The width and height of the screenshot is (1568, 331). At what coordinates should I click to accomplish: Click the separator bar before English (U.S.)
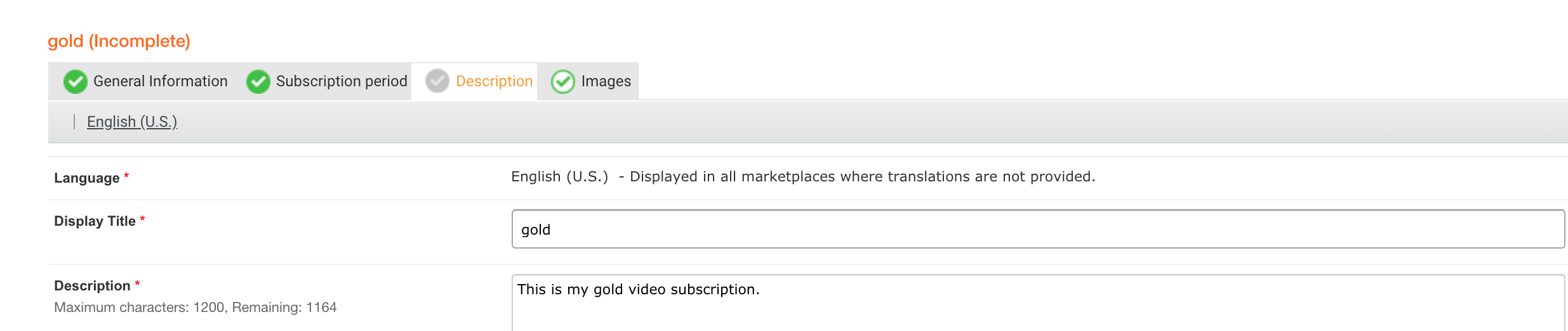[x=74, y=122]
